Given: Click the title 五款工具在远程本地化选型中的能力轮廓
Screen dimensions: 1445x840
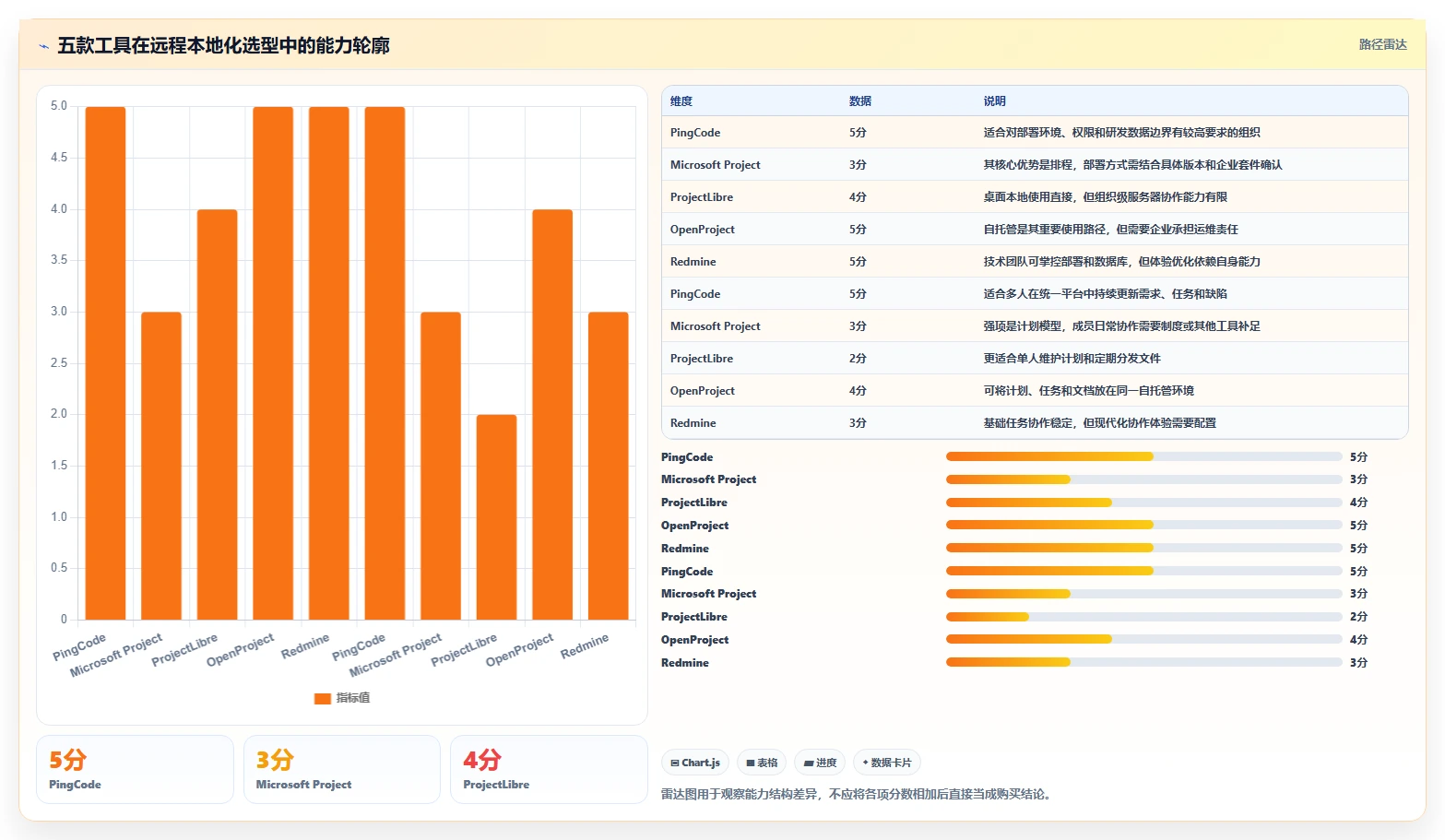Looking at the screenshot, I should pyautogui.click(x=224, y=45).
